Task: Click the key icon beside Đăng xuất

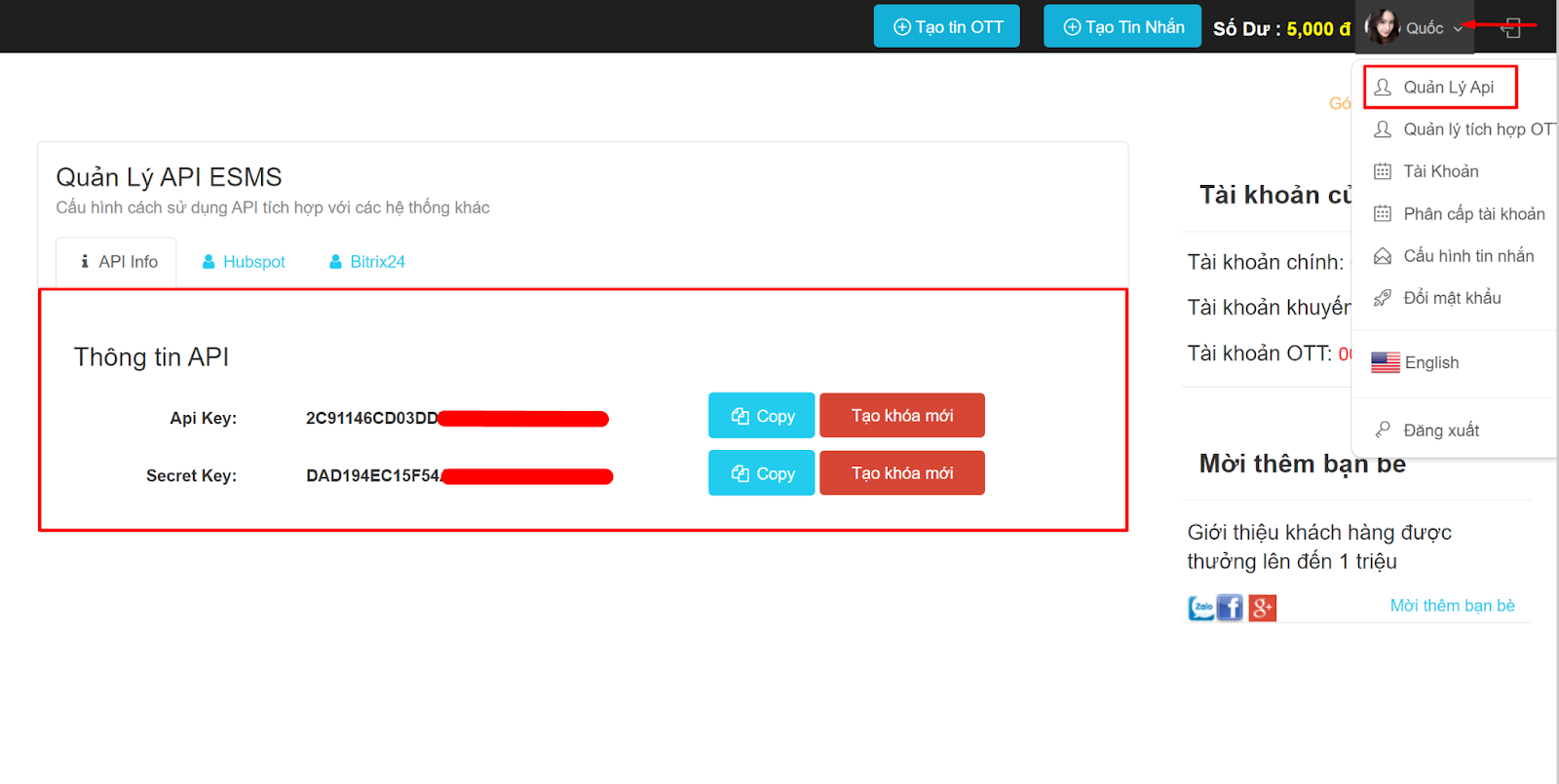Action: tap(1383, 429)
